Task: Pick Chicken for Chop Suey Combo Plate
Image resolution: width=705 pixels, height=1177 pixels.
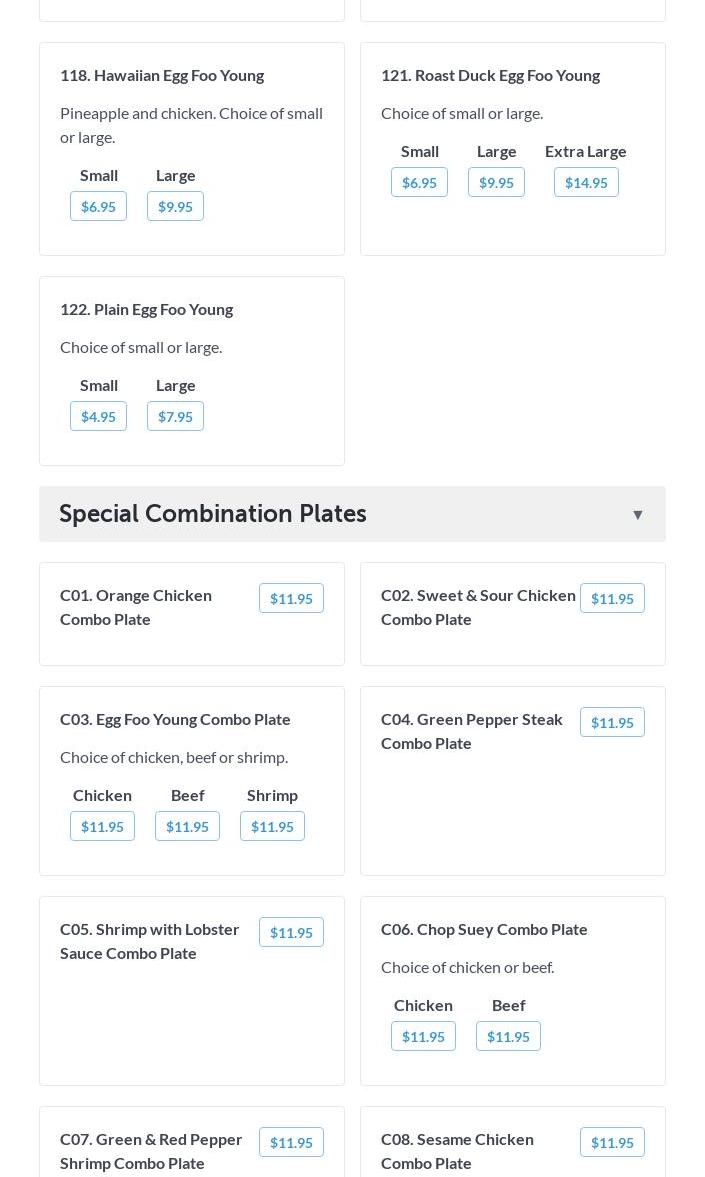Action: [423, 1037]
